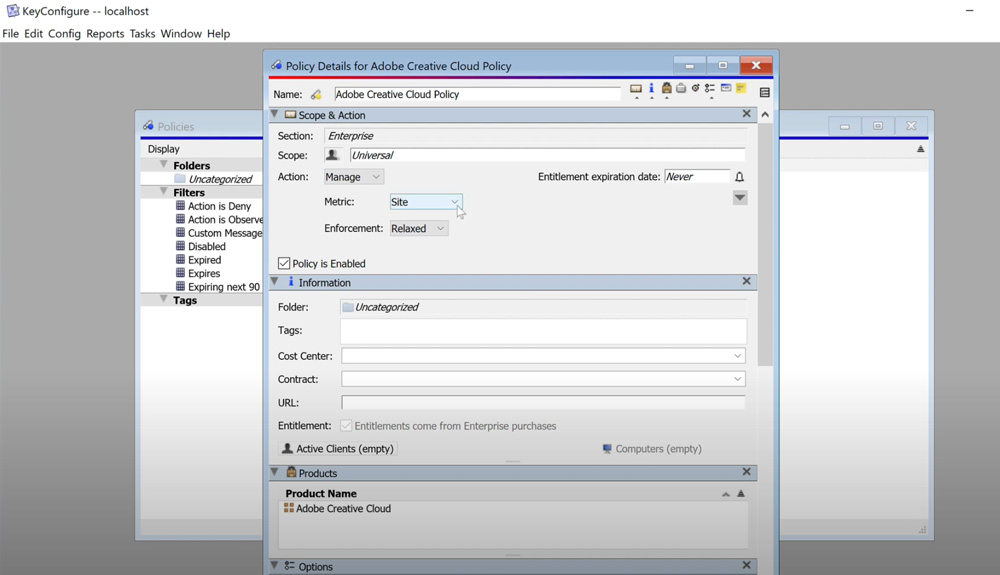Viewport: 1000px width, 575px height.
Task: Click the Entitlement expiration date field
Action: pyautogui.click(x=696, y=177)
